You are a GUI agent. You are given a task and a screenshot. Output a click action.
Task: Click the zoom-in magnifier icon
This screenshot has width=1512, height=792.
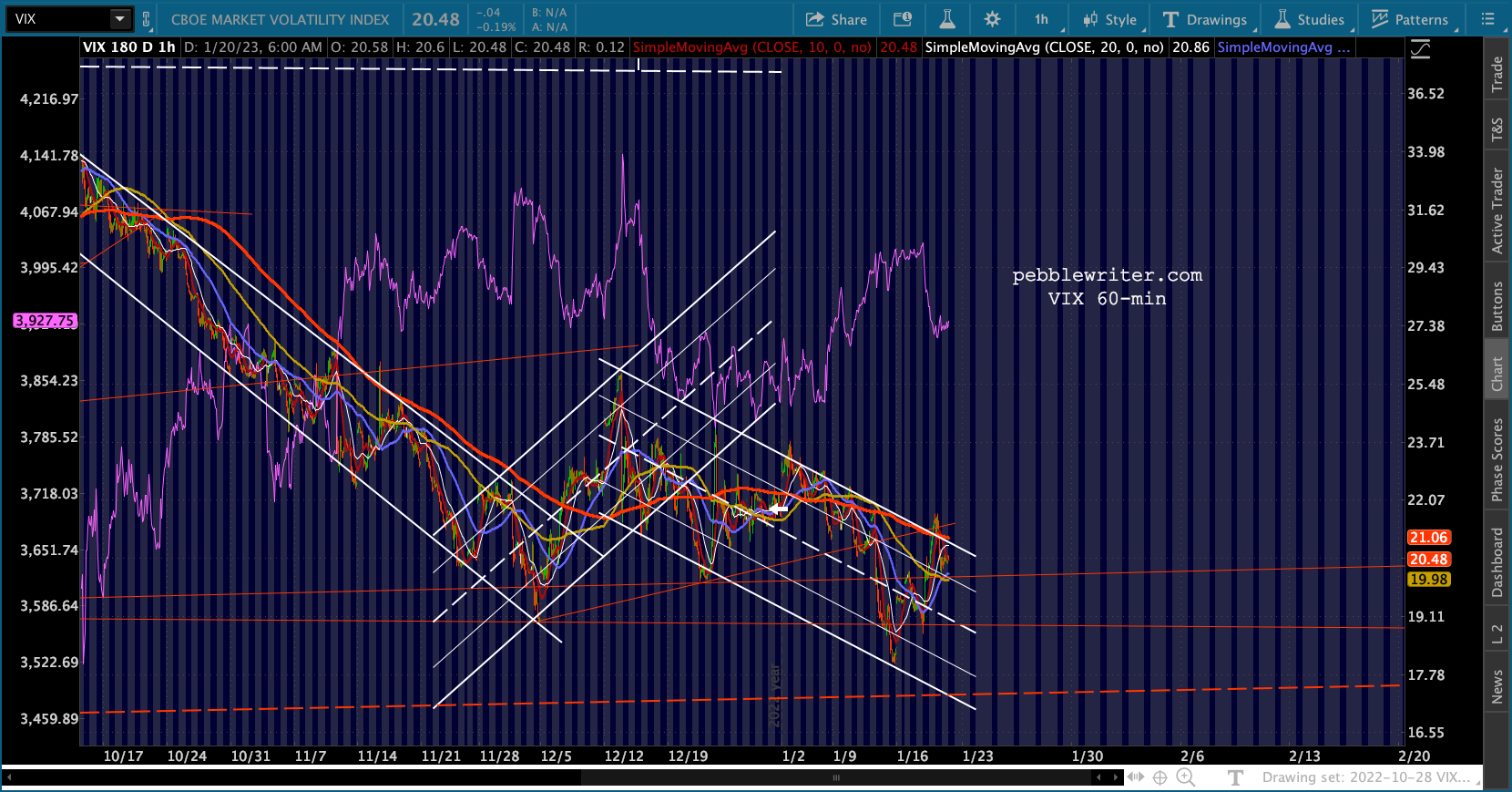point(1185,777)
